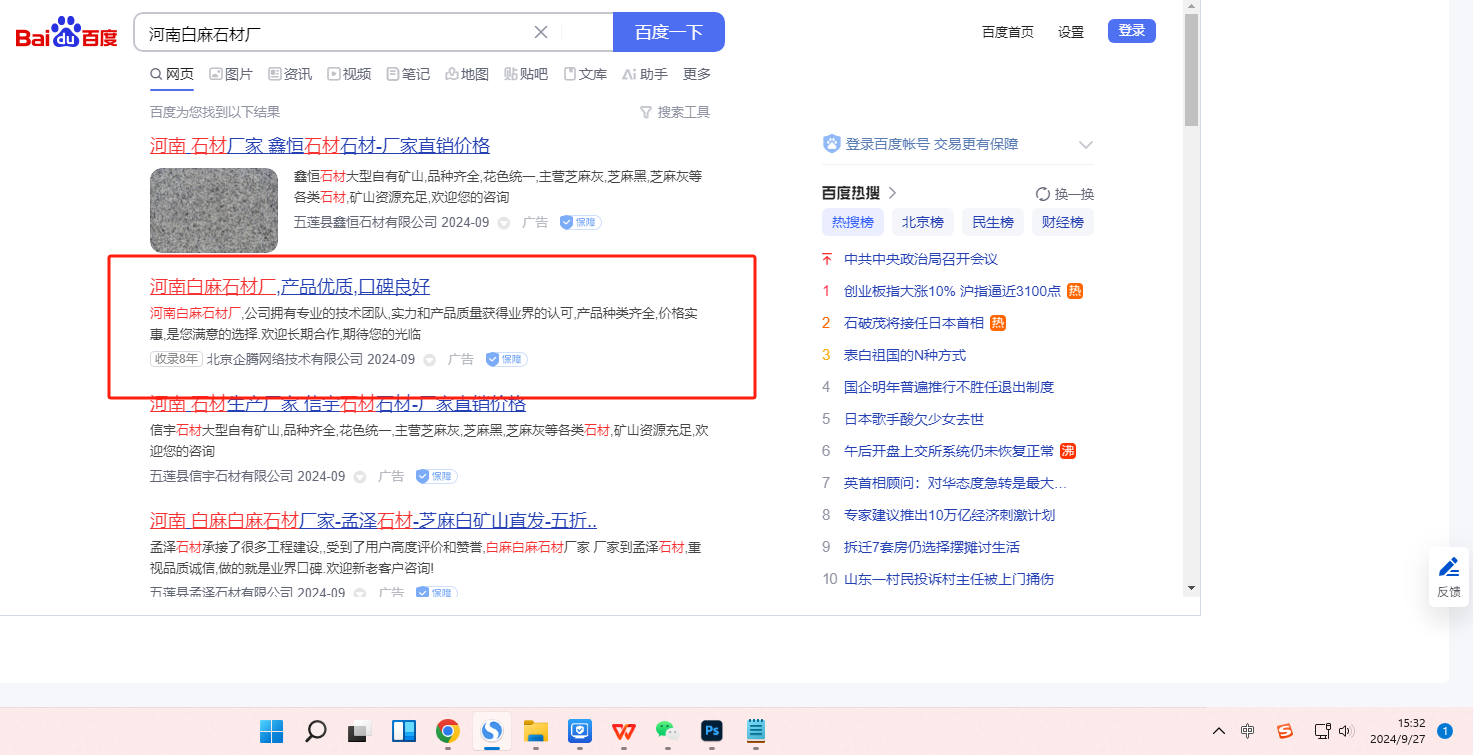Expand the 更多 search categories
Viewport: 1473px width, 755px height.
[x=696, y=74]
